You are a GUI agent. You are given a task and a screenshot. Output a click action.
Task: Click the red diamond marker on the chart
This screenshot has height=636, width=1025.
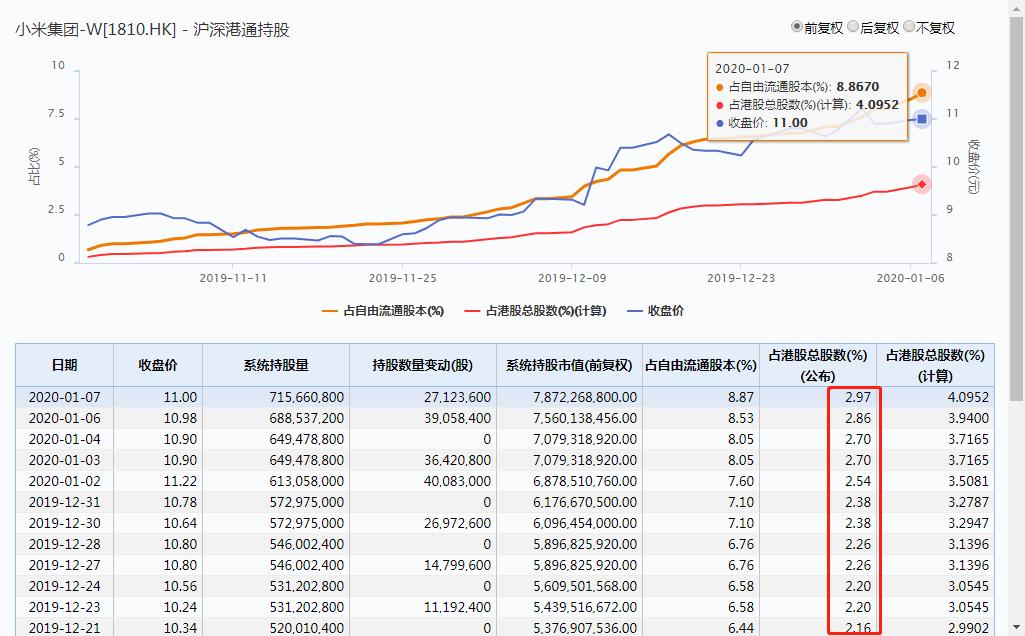[x=922, y=184]
